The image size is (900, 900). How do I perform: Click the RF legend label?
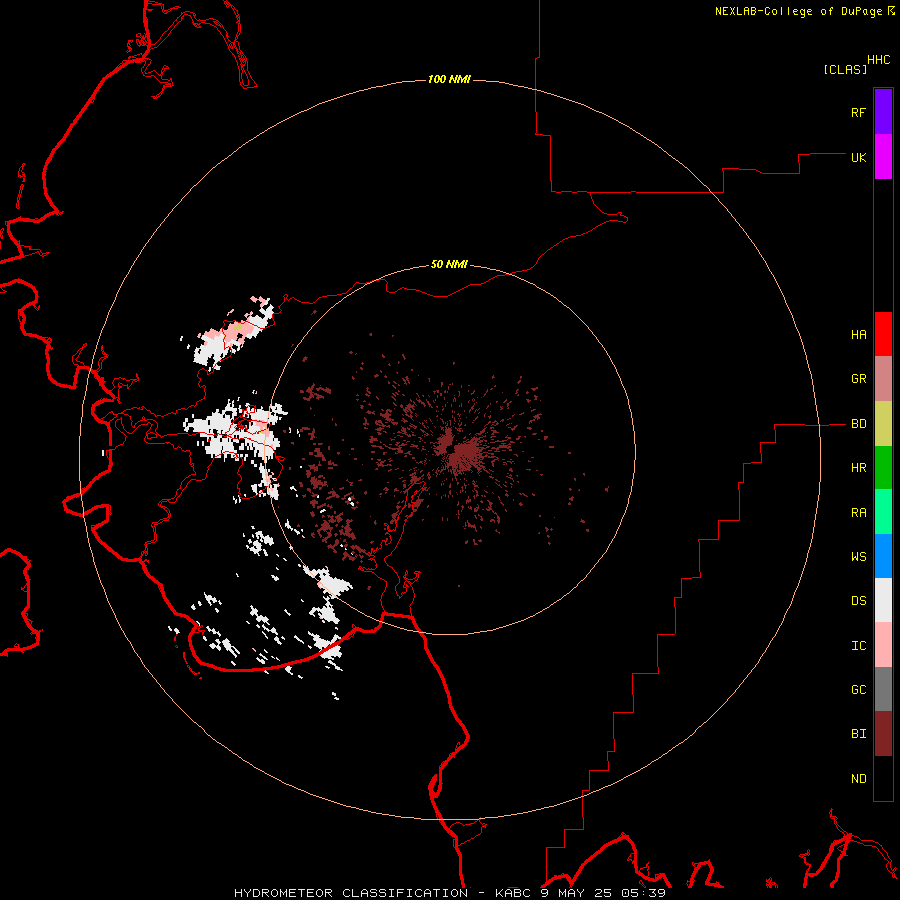tap(858, 112)
